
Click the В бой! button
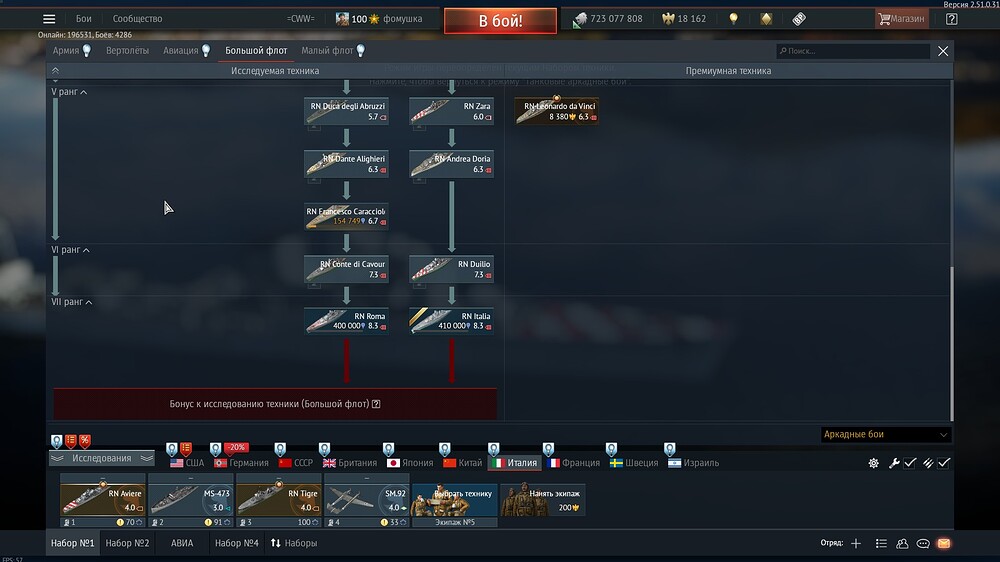[x=500, y=20]
